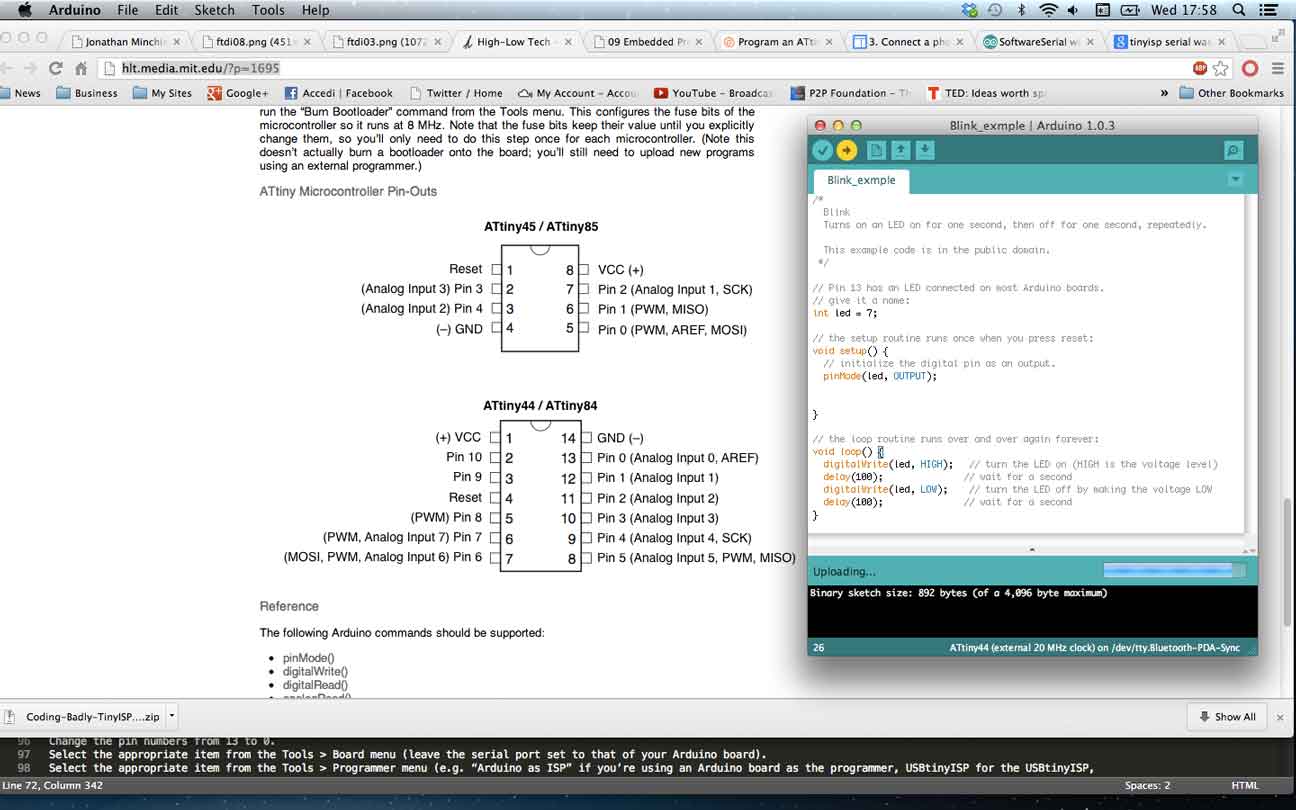This screenshot has height=810, width=1296.
Task: Bookmark this page with the star icon
Action: click(x=1221, y=68)
